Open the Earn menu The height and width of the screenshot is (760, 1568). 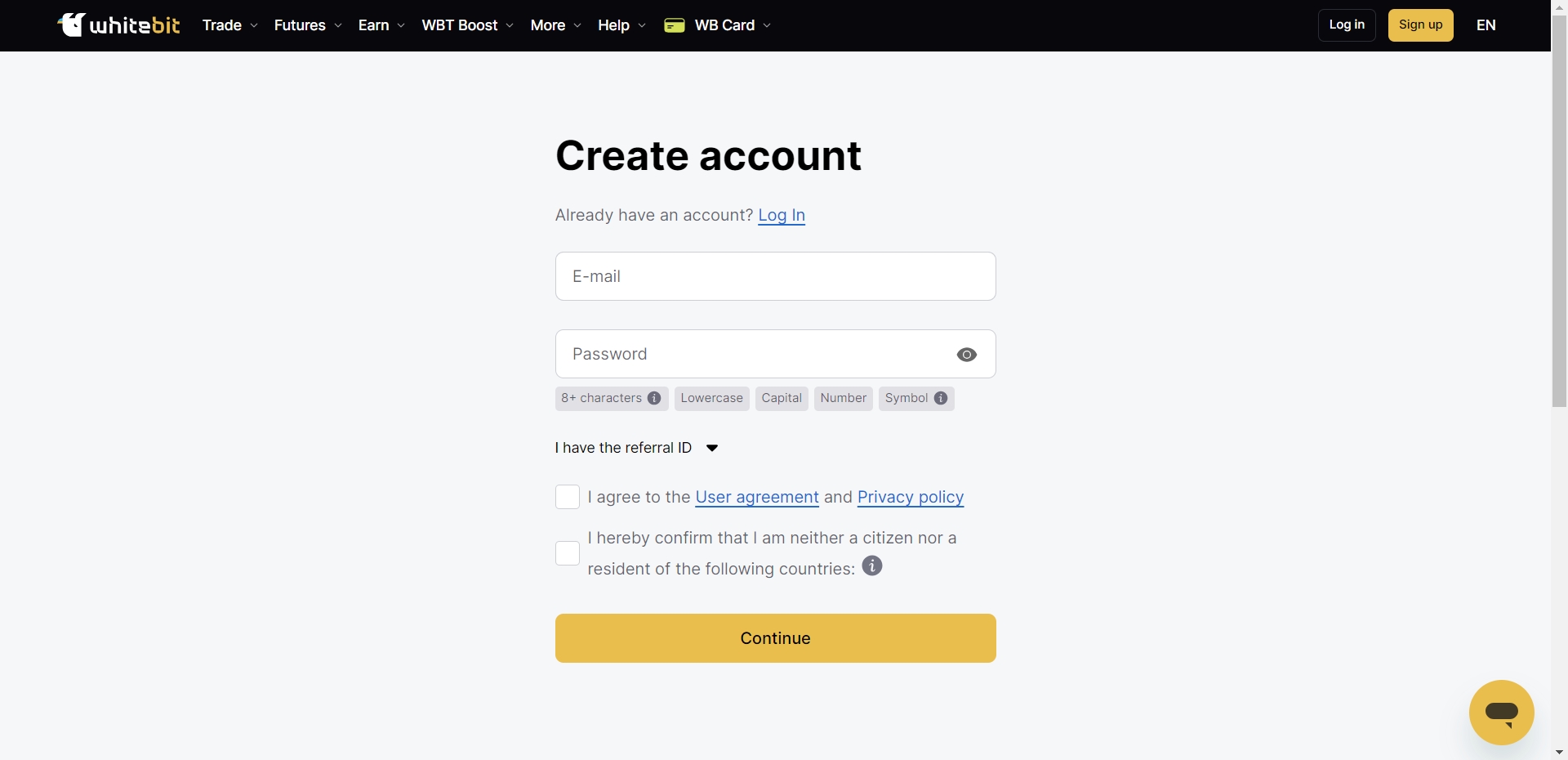pos(381,25)
